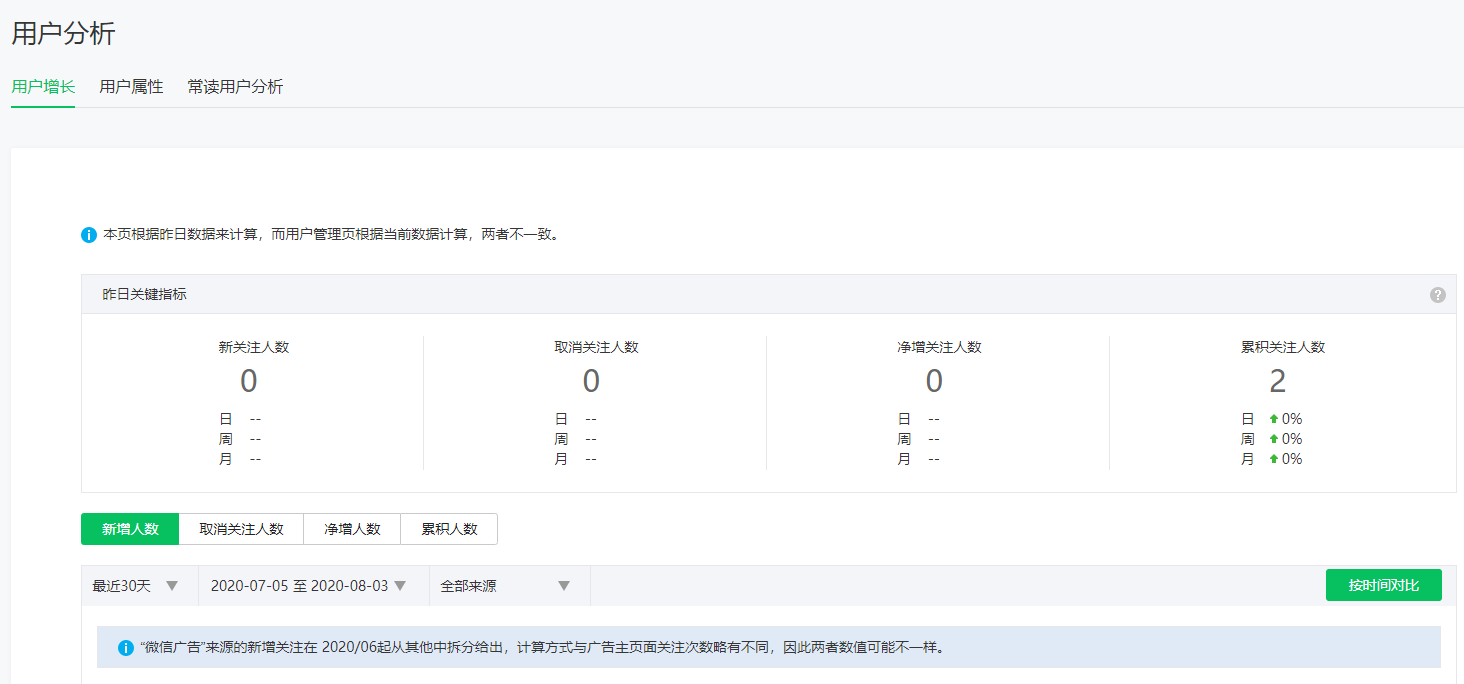Image resolution: width=1464 pixels, height=684 pixels.
Task: Switch to the 用户属性 tab
Action: point(131,87)
